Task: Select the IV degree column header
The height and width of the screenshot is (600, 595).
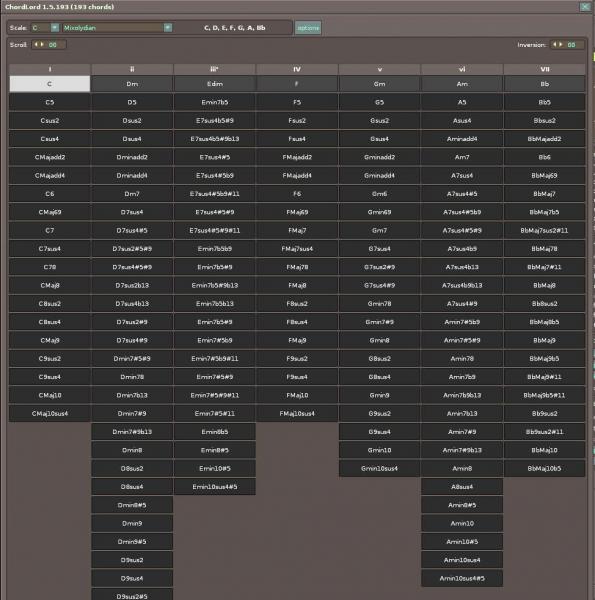Action: point(297,69)
